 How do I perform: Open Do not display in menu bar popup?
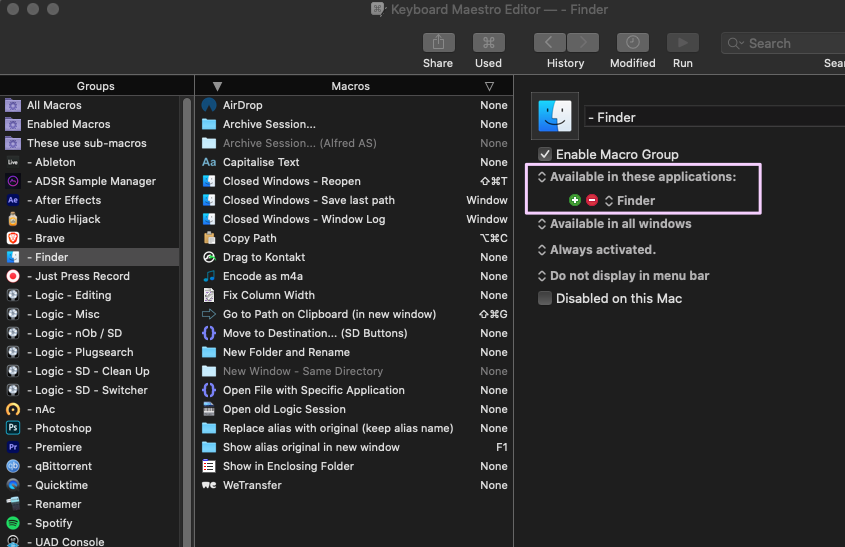point(623,275)
